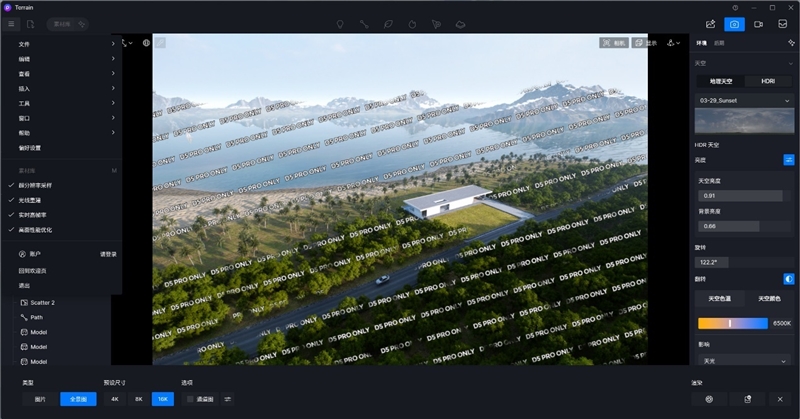Viewport: 800px width, 419px height.
Task: Open 偏好设置 from the menu
Action: click(30, 148)
